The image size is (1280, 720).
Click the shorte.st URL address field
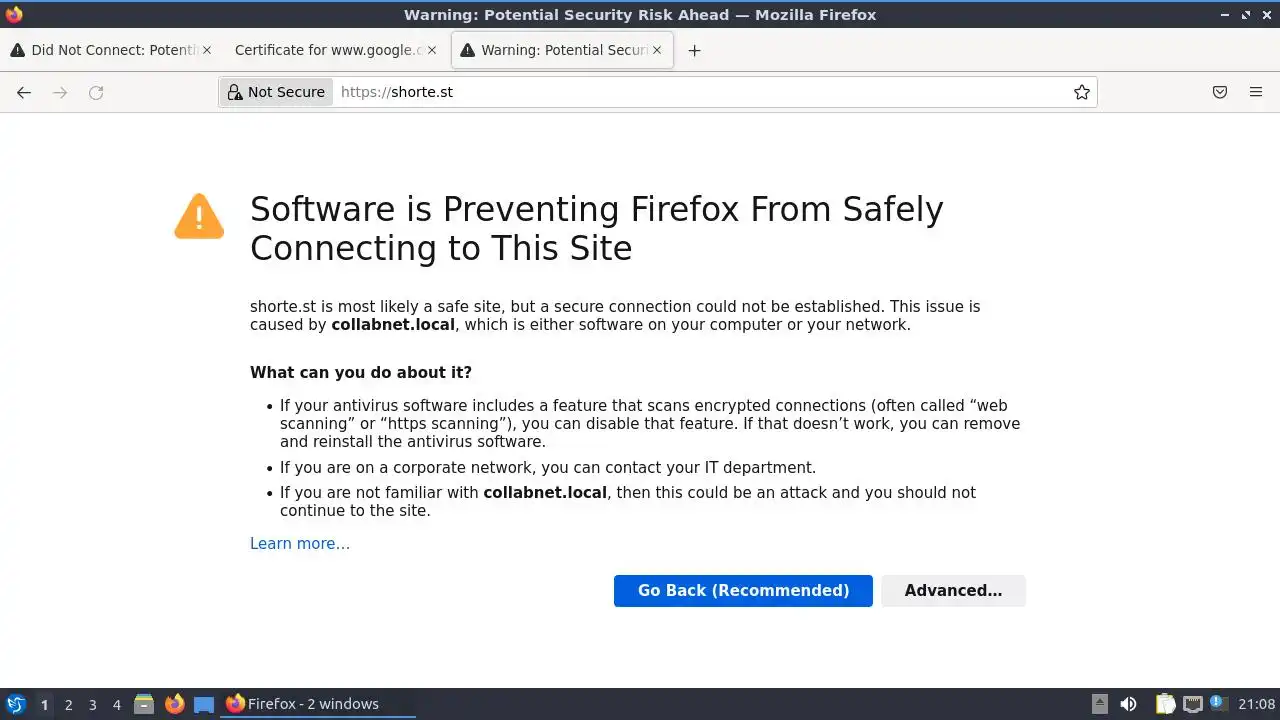click(x=700, y=92)
